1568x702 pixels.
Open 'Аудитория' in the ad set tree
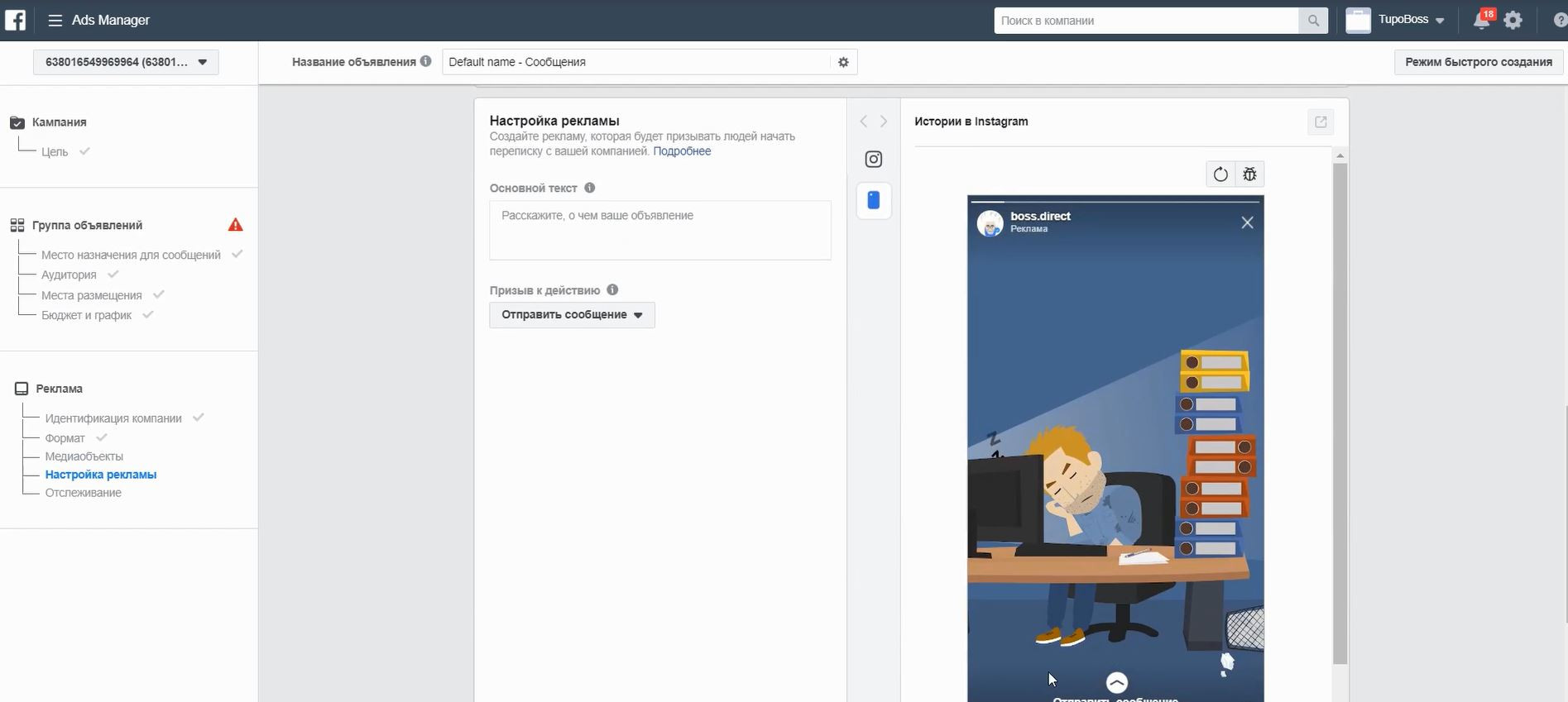click(69, 275)
